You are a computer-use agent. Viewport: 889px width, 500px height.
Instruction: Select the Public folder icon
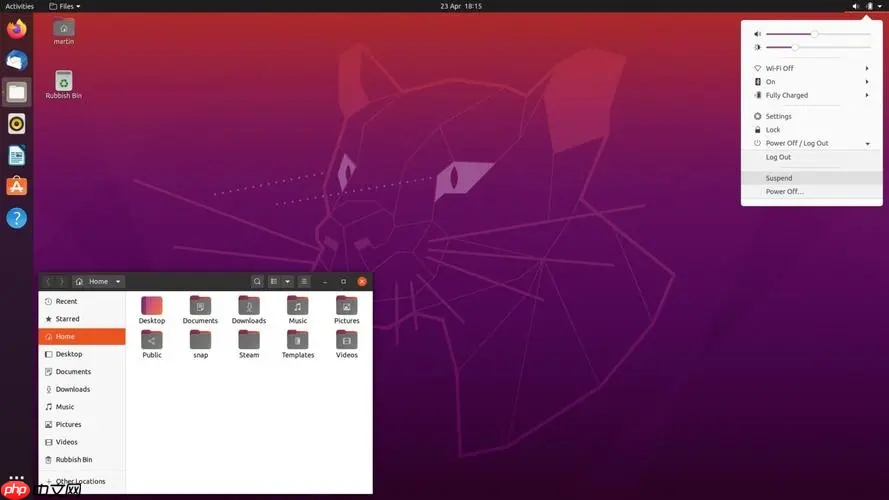tap(152, 345)
